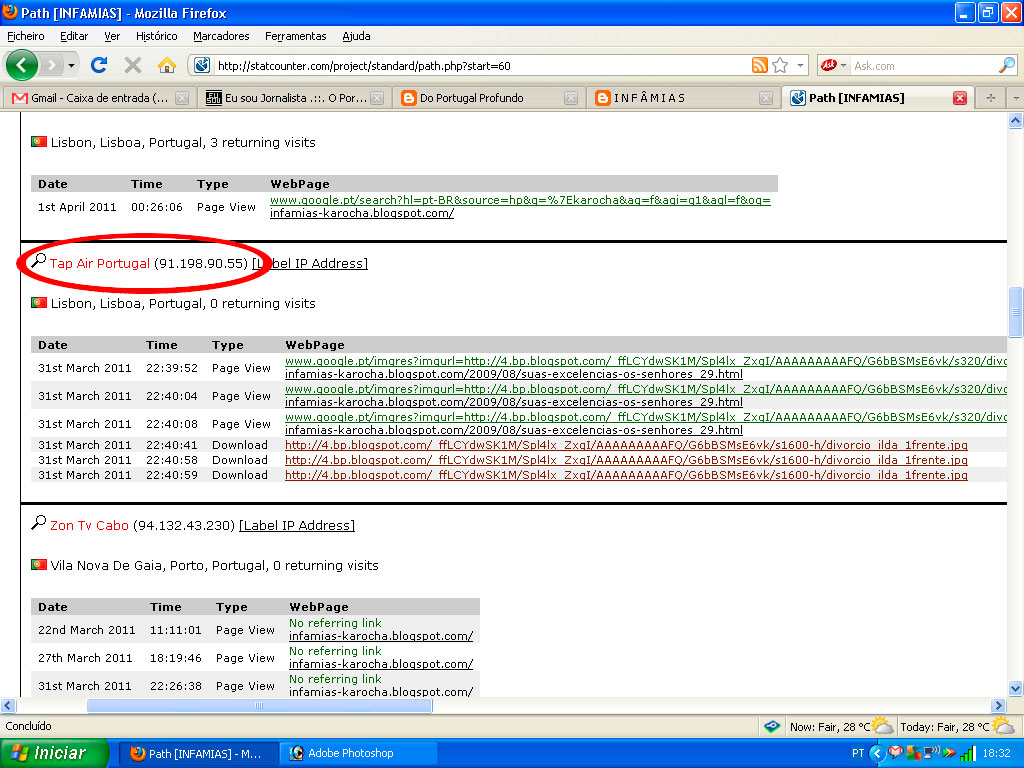Click the status bar add-on icon left of weather
The height and width of the screenshot is (768, 1024).
tap(772, 726)
